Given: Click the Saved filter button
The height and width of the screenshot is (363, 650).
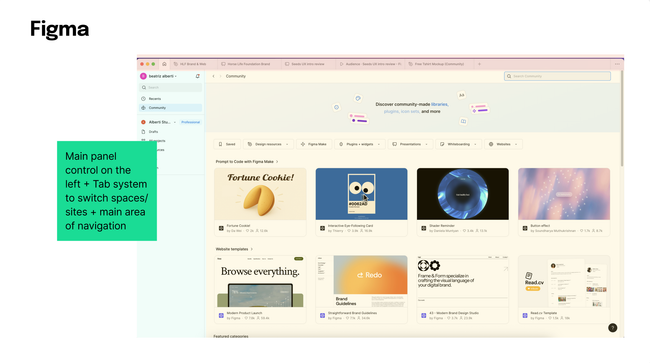Looking at the screenshot, I should (x=227, y=144).
